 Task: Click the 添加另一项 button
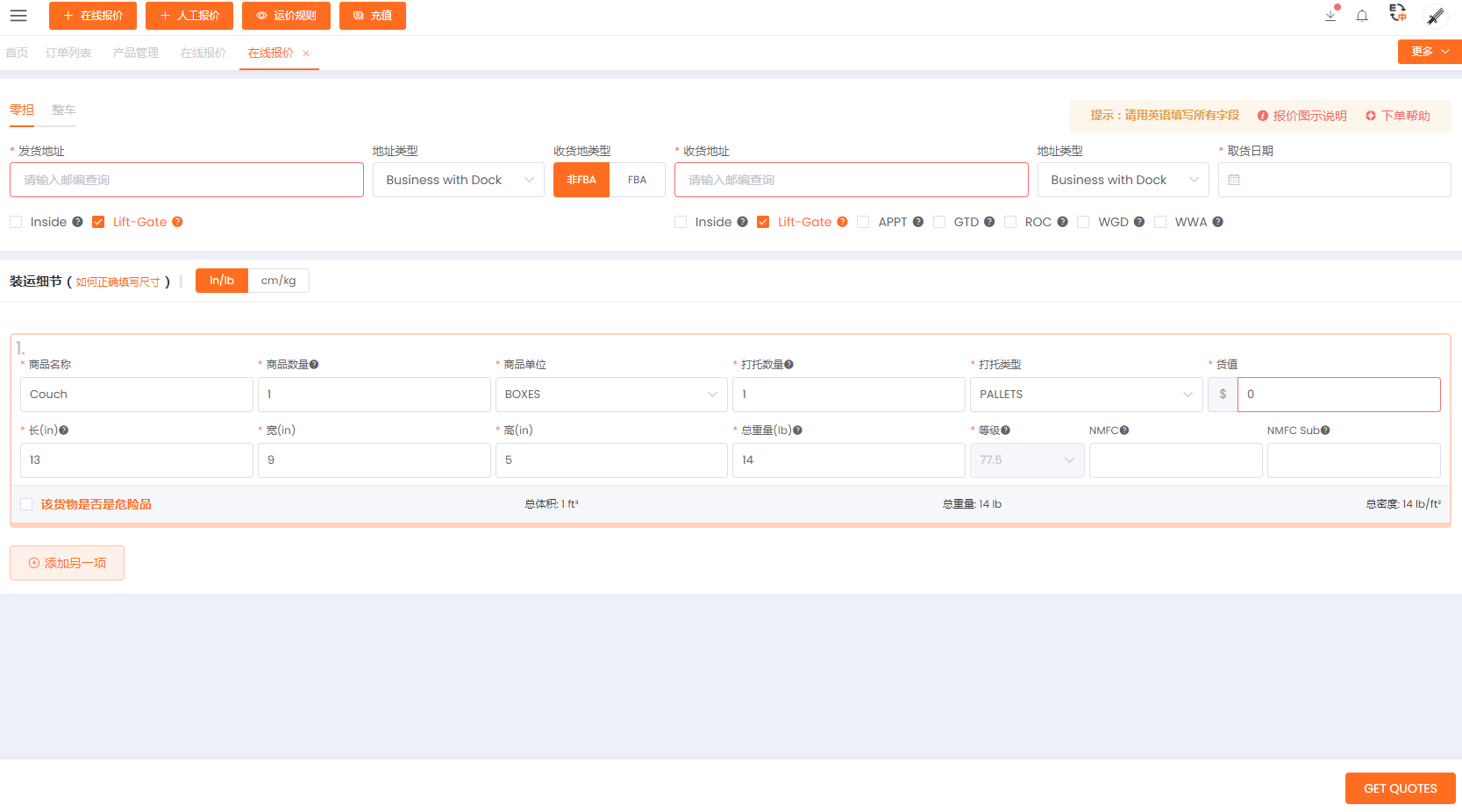pos(67,563)
